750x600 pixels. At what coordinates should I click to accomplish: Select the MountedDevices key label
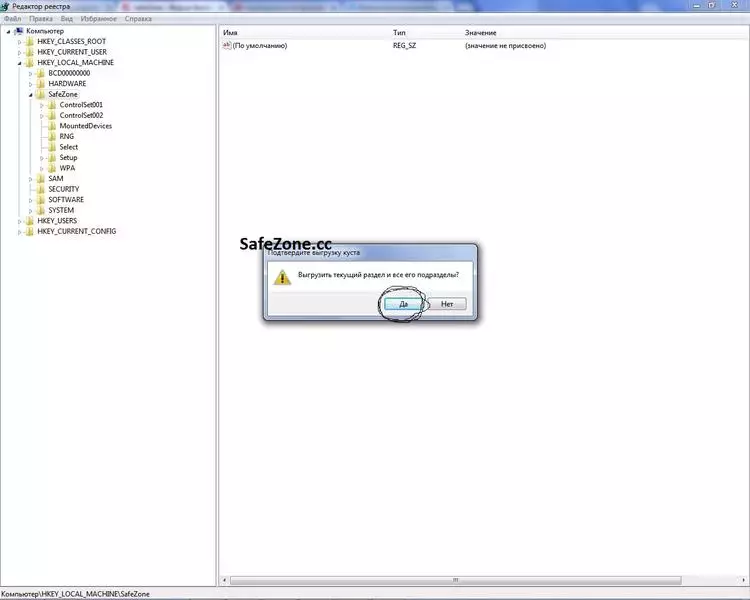click(x=86, y=126)
